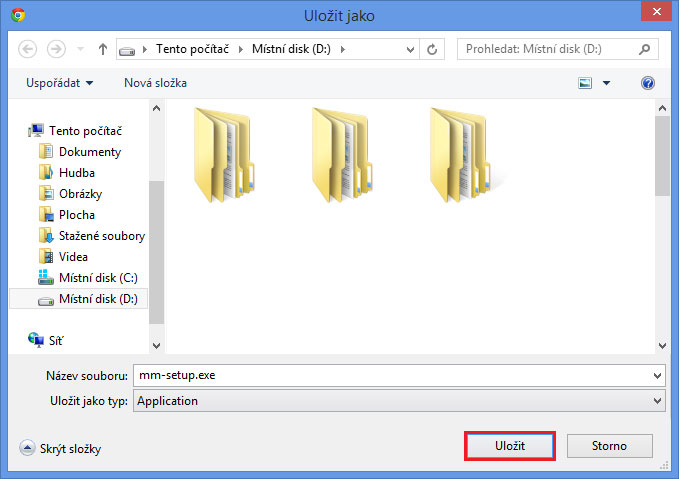The width and height of the screenshot is (679, 479).
Task: Expand the address bar history dropdown
Action: click(x=410, y=49)
